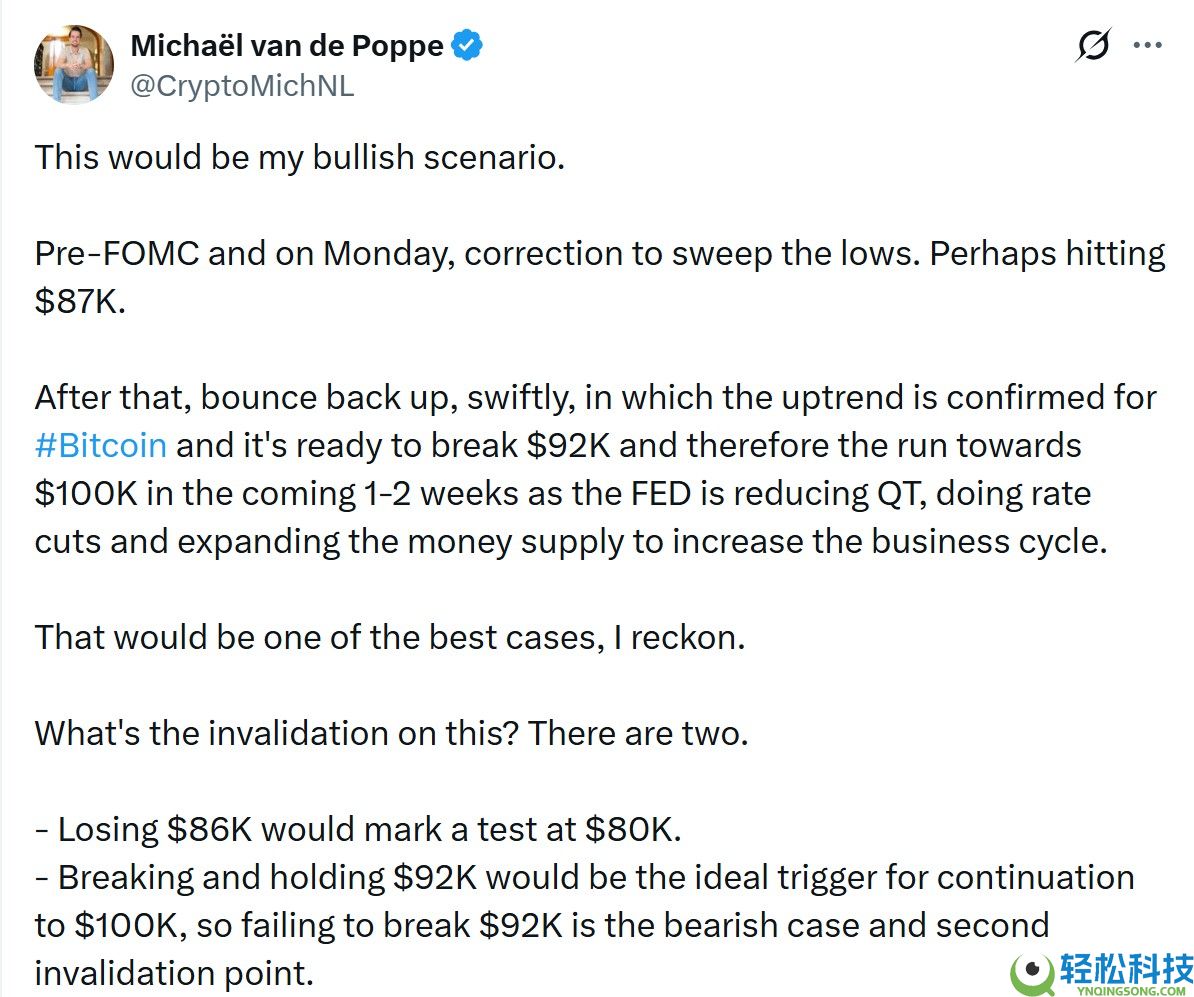
Task: Open the @CryptoMichNL handle link
Action: click(242, 86)
